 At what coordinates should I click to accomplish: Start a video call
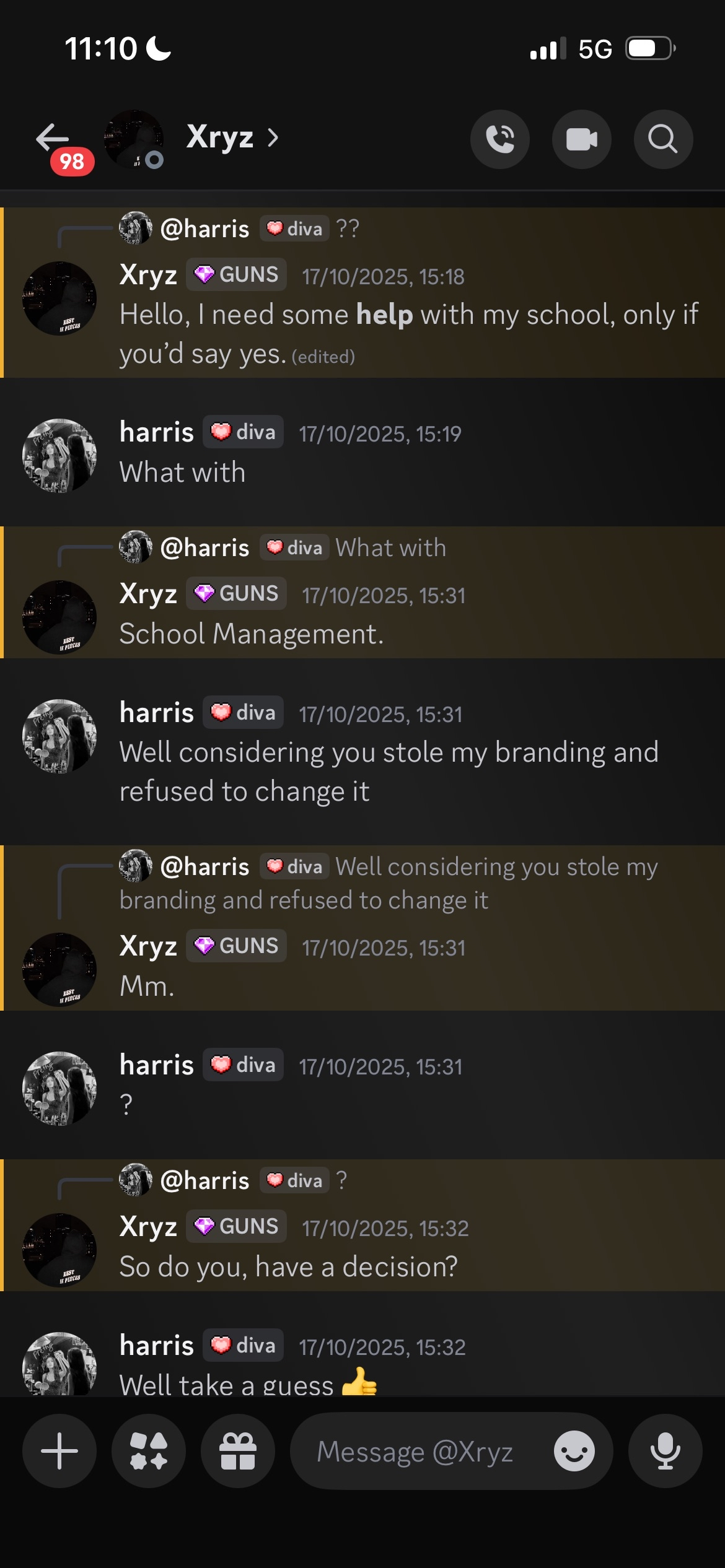coord(581,139)
